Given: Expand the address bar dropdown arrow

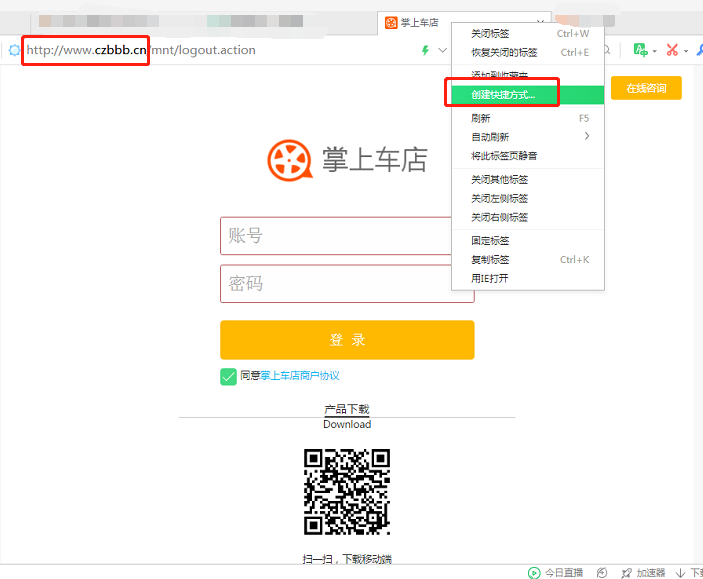Looking at the screenshot, I should pyautogui.click(x=442, y=50).
